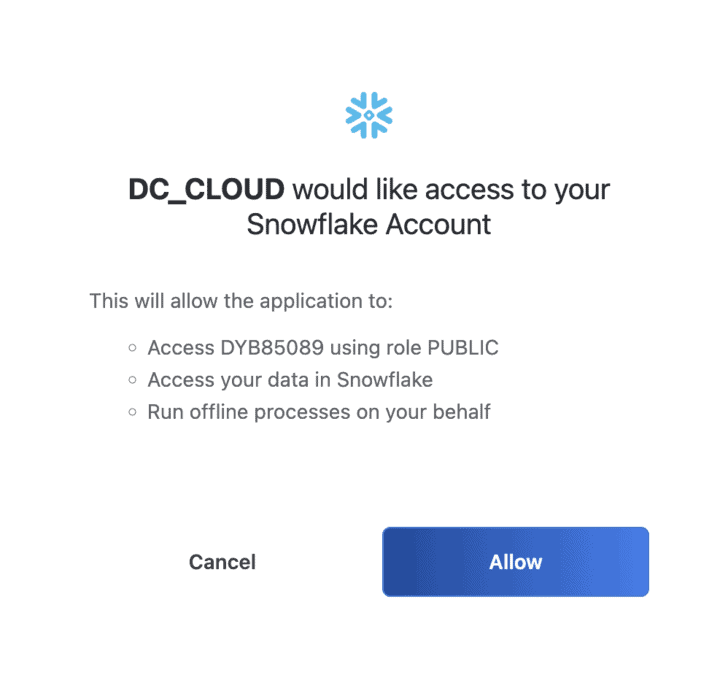This screenshot has height=683, width=728.
Task: Click the role name PUBLIC
Action: [x=462, y=348]
